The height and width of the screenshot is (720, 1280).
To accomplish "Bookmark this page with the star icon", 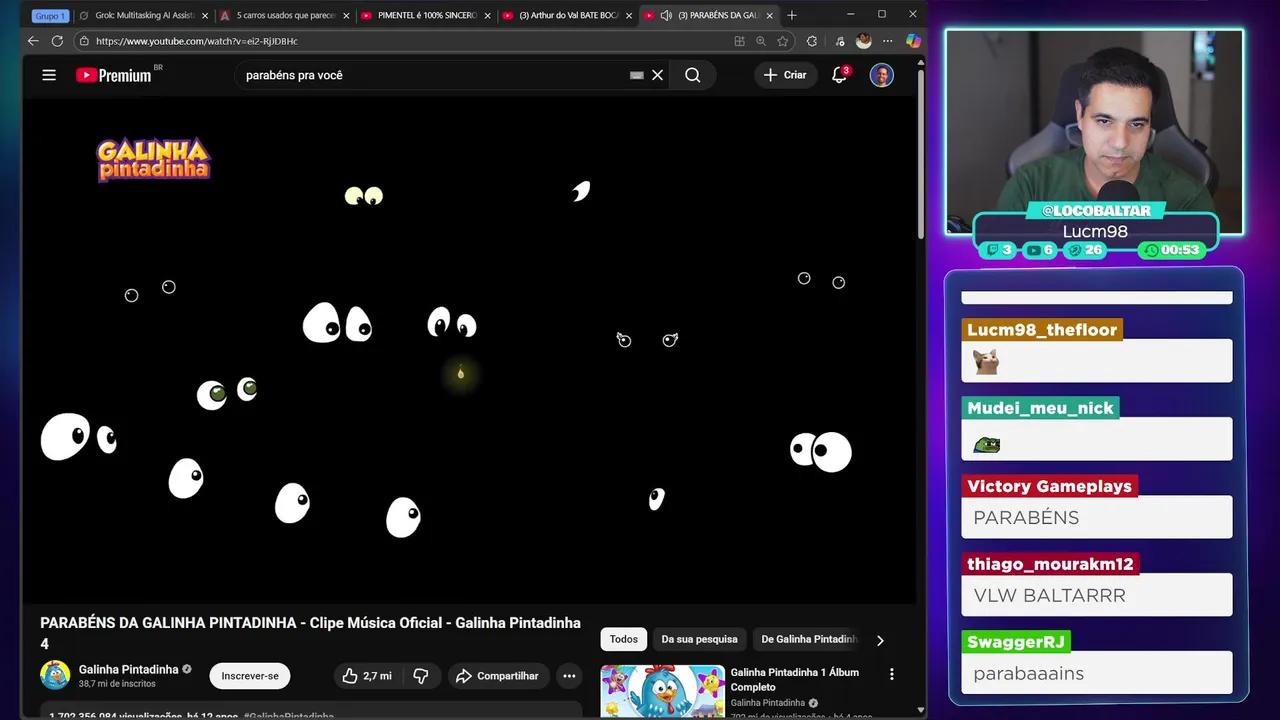I will (x=783, y=41).
